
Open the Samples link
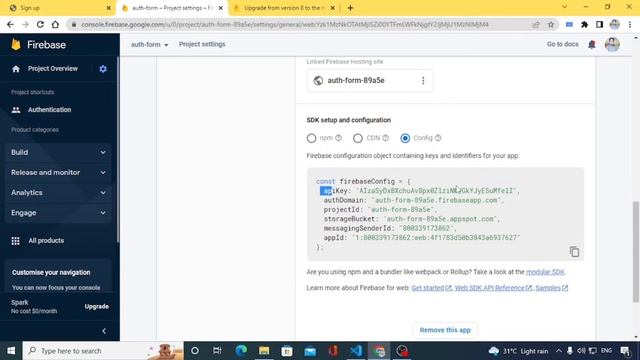point(551,288)
